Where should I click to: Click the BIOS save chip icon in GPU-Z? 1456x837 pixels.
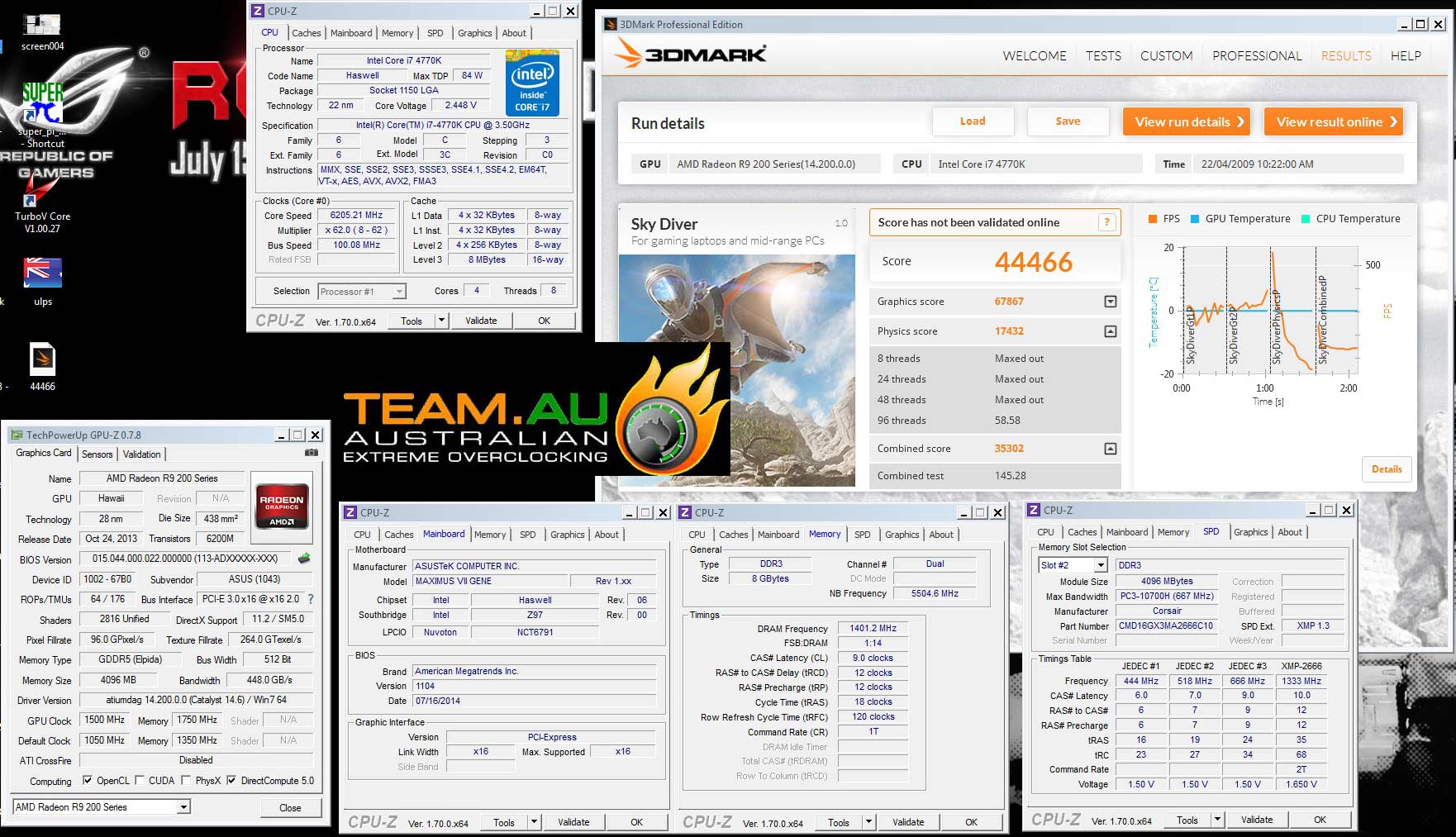304,559
